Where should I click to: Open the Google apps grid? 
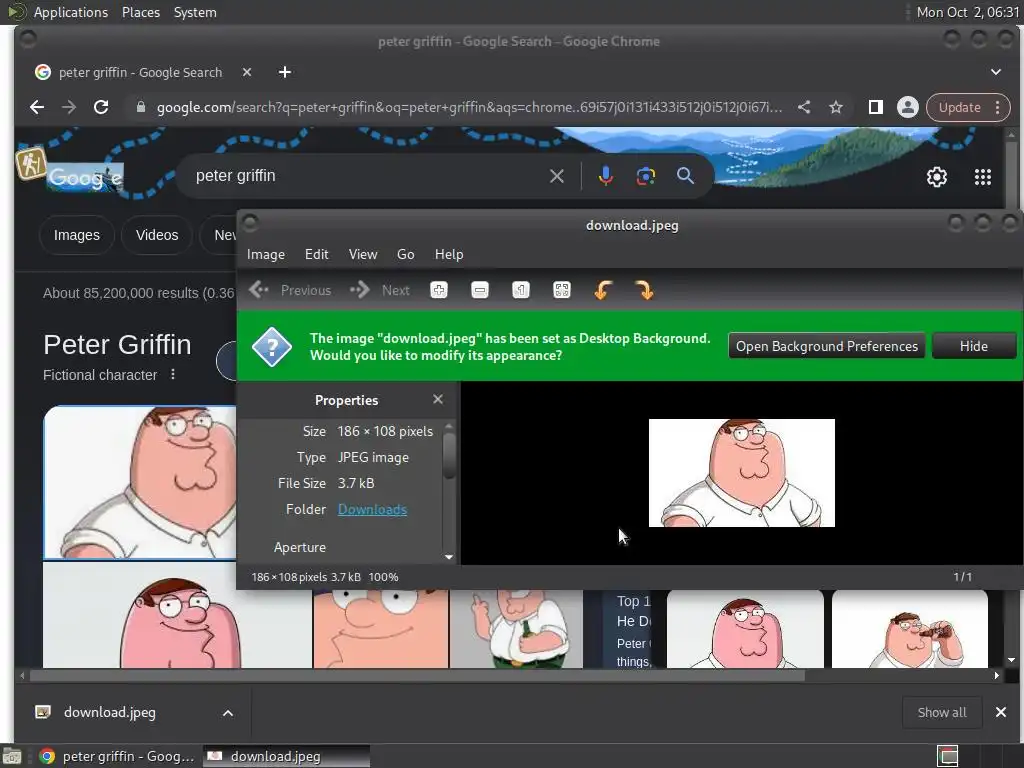(x=983, y=177)
